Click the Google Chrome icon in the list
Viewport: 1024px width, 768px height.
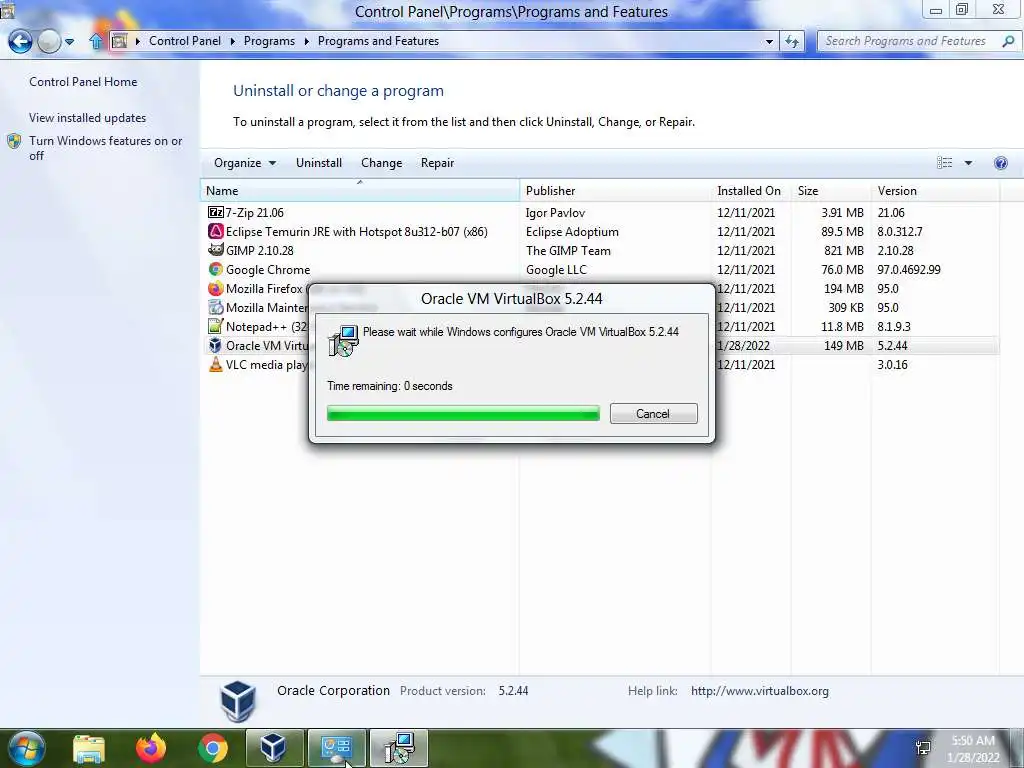[216, 269]
